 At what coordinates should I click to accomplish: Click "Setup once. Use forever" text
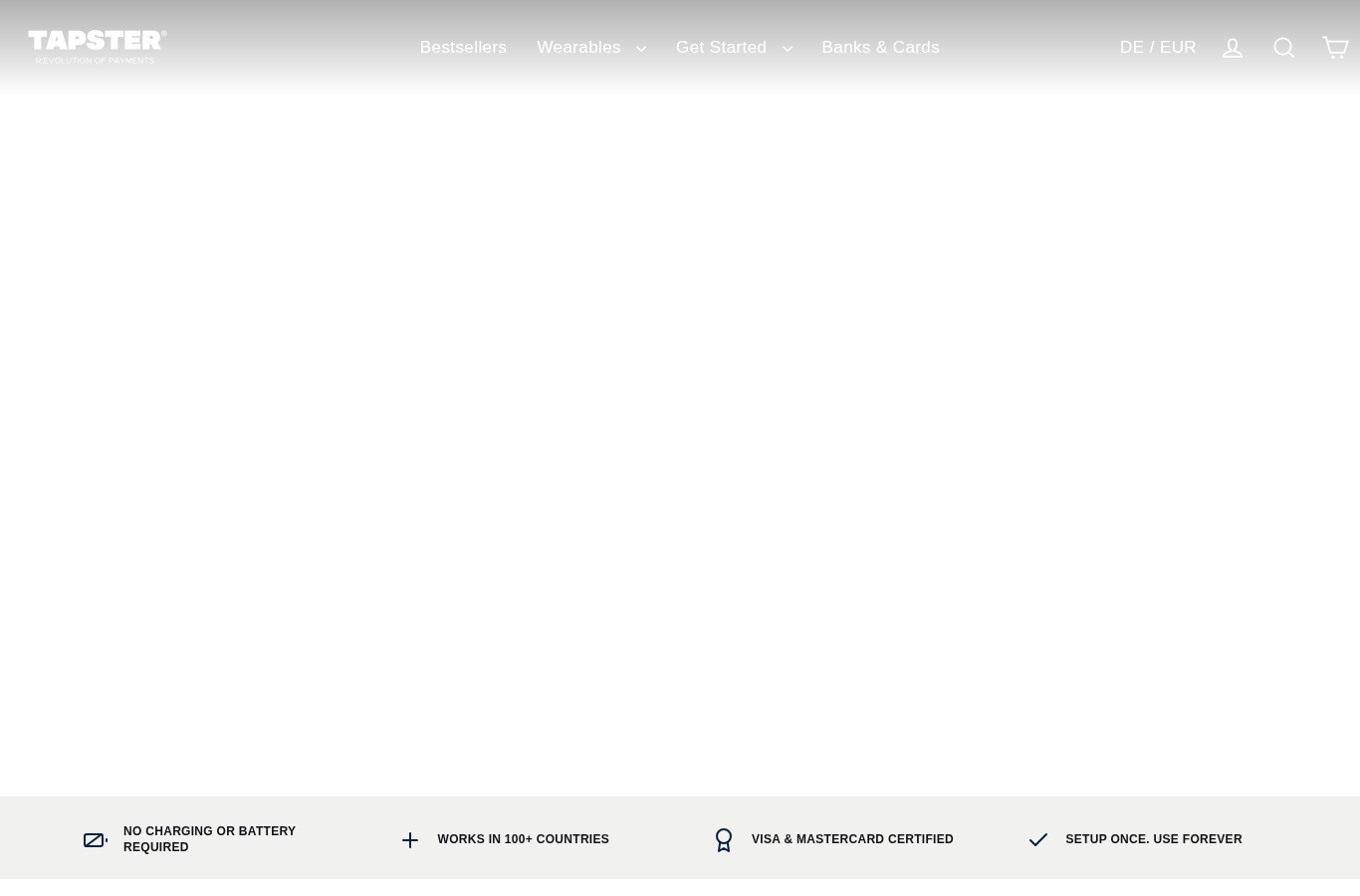1154,839
